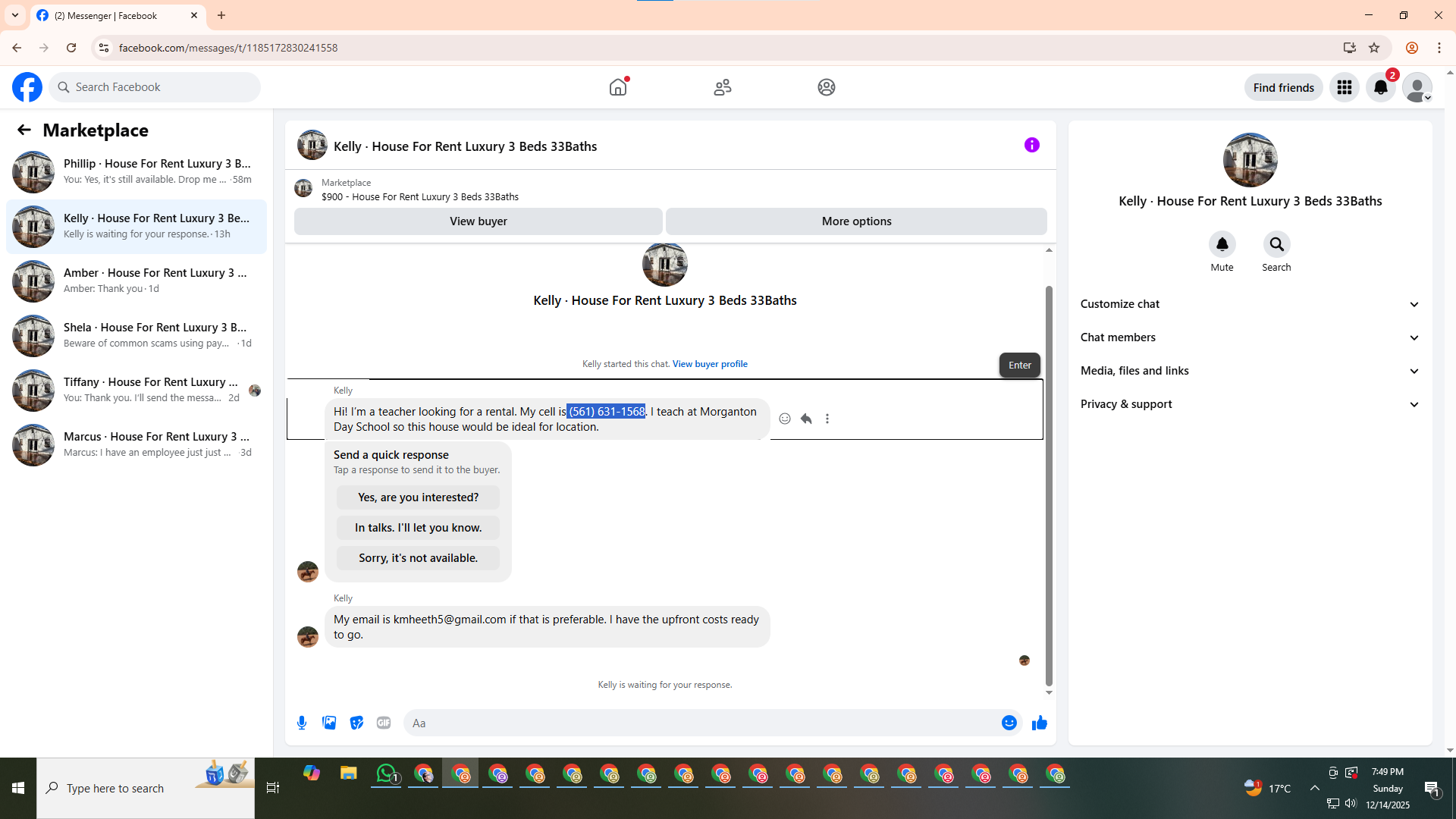Open the View buyer profile link
The image size is (1456, 819).
tap(710, 364)
